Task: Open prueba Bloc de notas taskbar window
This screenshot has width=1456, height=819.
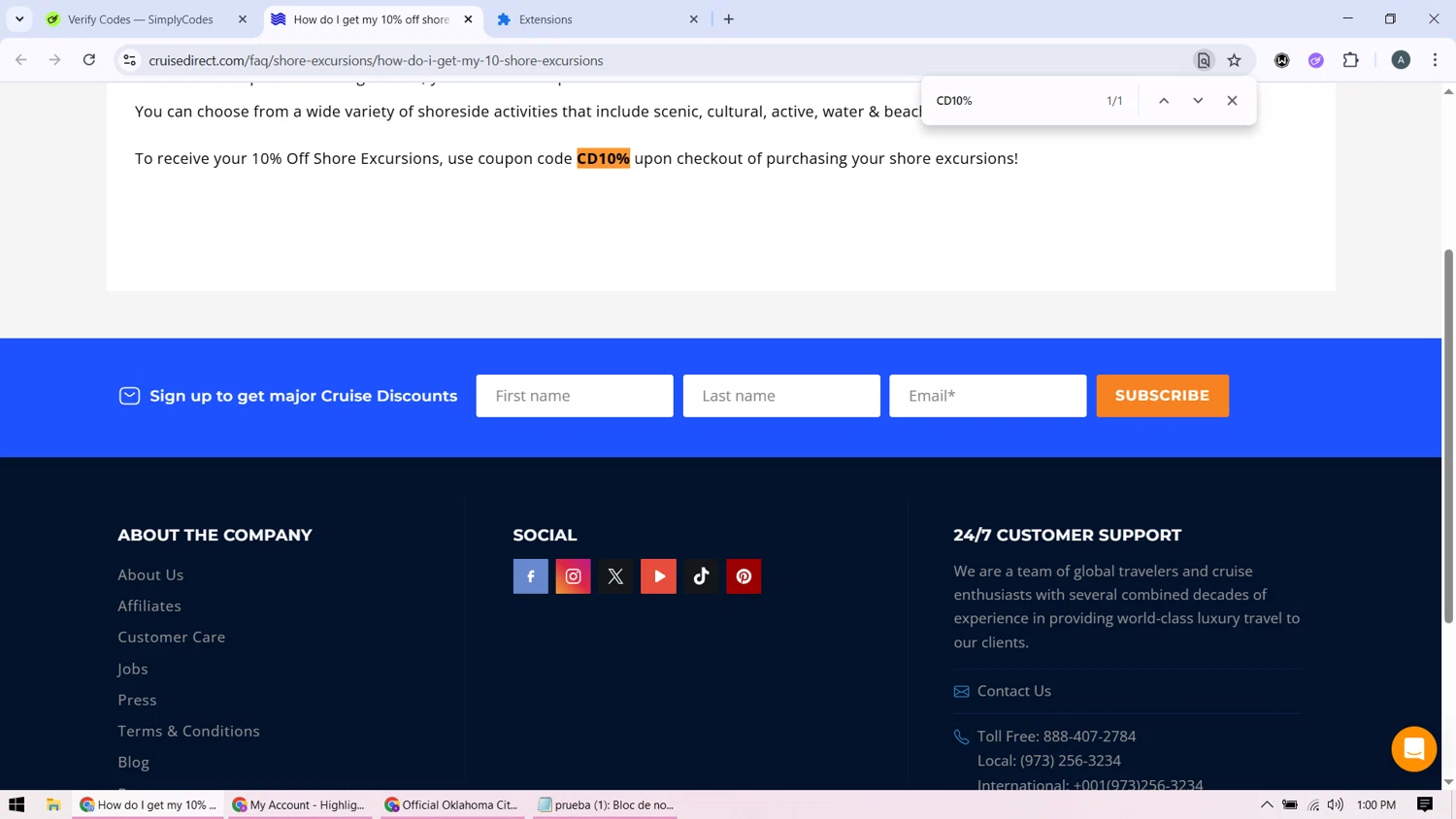Action: tap(607, 804)
